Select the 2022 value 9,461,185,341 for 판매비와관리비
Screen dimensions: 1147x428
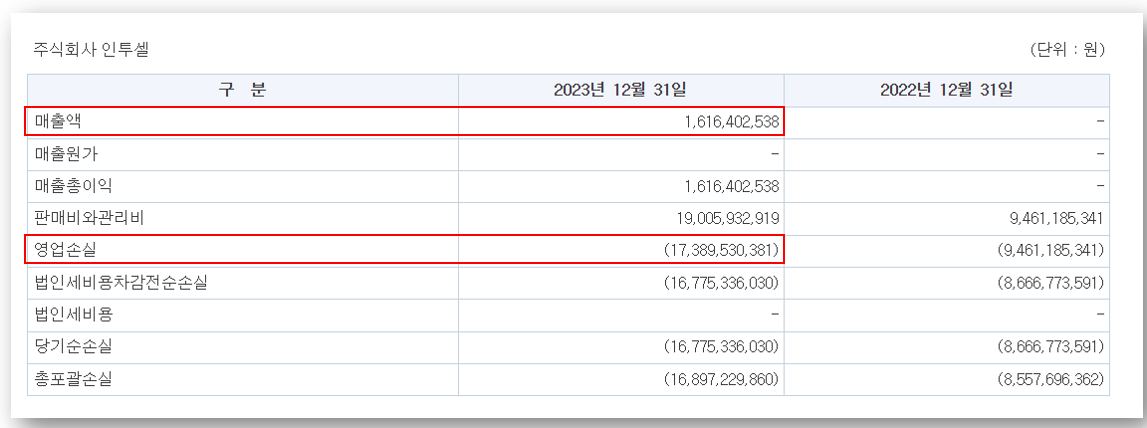(1058, 219)
